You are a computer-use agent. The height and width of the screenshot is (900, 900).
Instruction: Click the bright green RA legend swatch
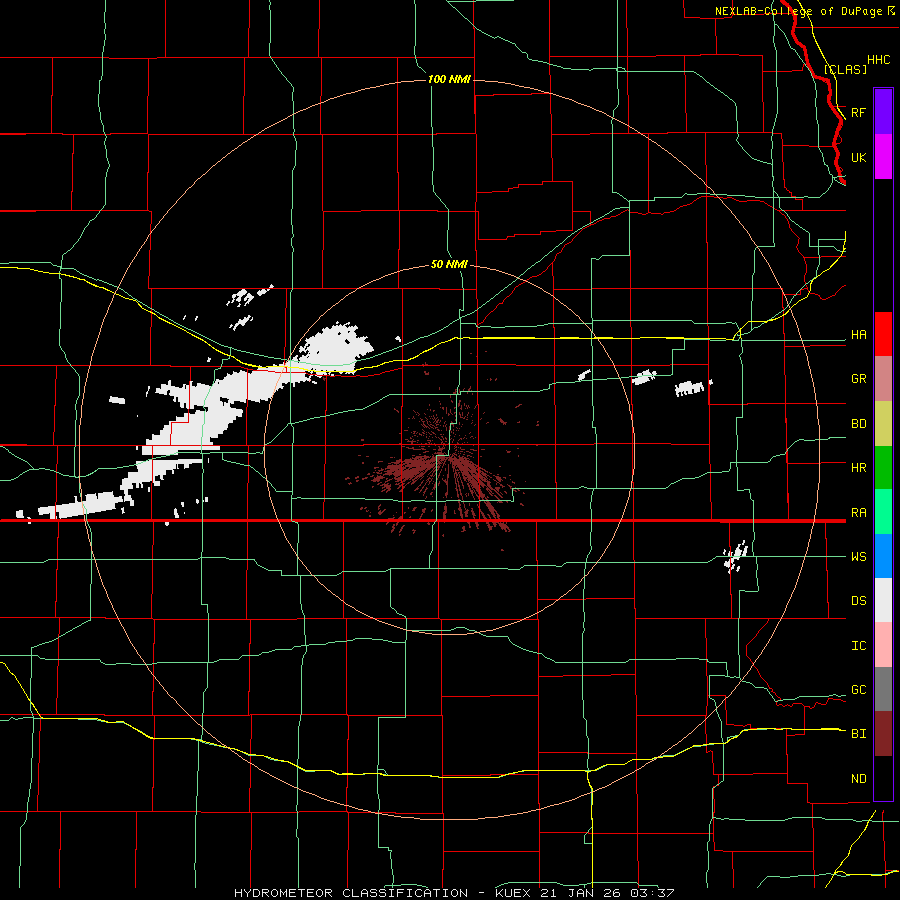click(883, 512)
